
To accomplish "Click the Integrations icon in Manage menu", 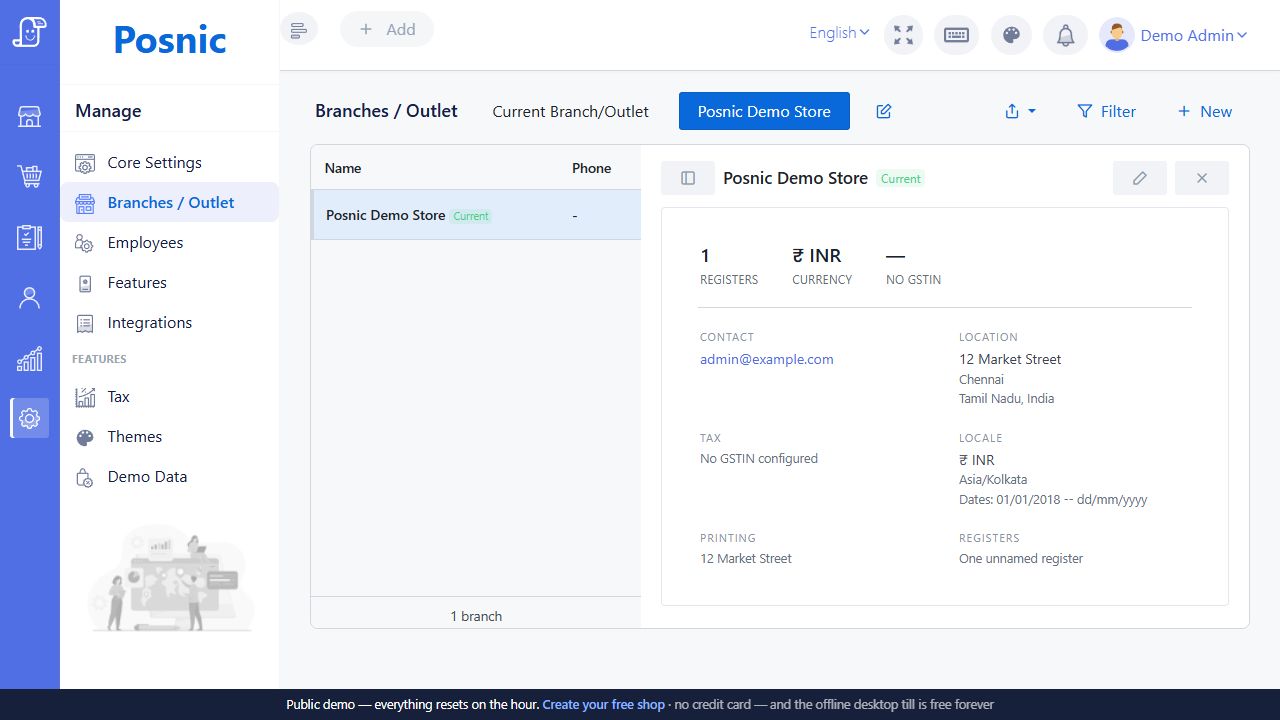I will tap(86, 323).
